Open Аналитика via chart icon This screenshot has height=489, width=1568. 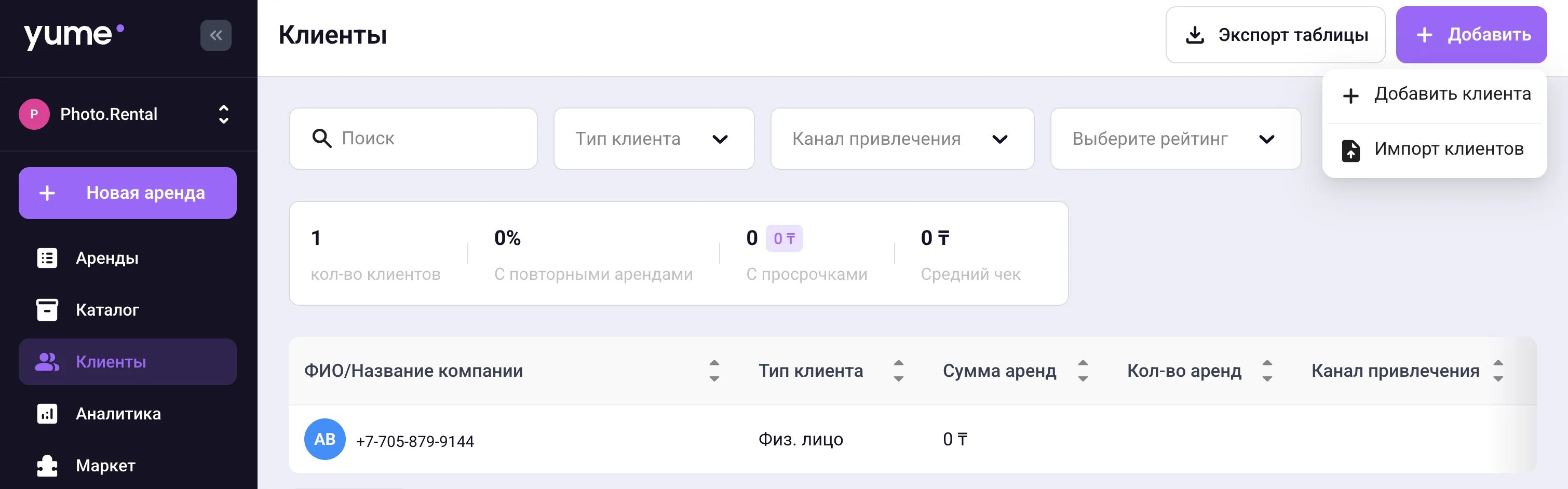(47, 414)
